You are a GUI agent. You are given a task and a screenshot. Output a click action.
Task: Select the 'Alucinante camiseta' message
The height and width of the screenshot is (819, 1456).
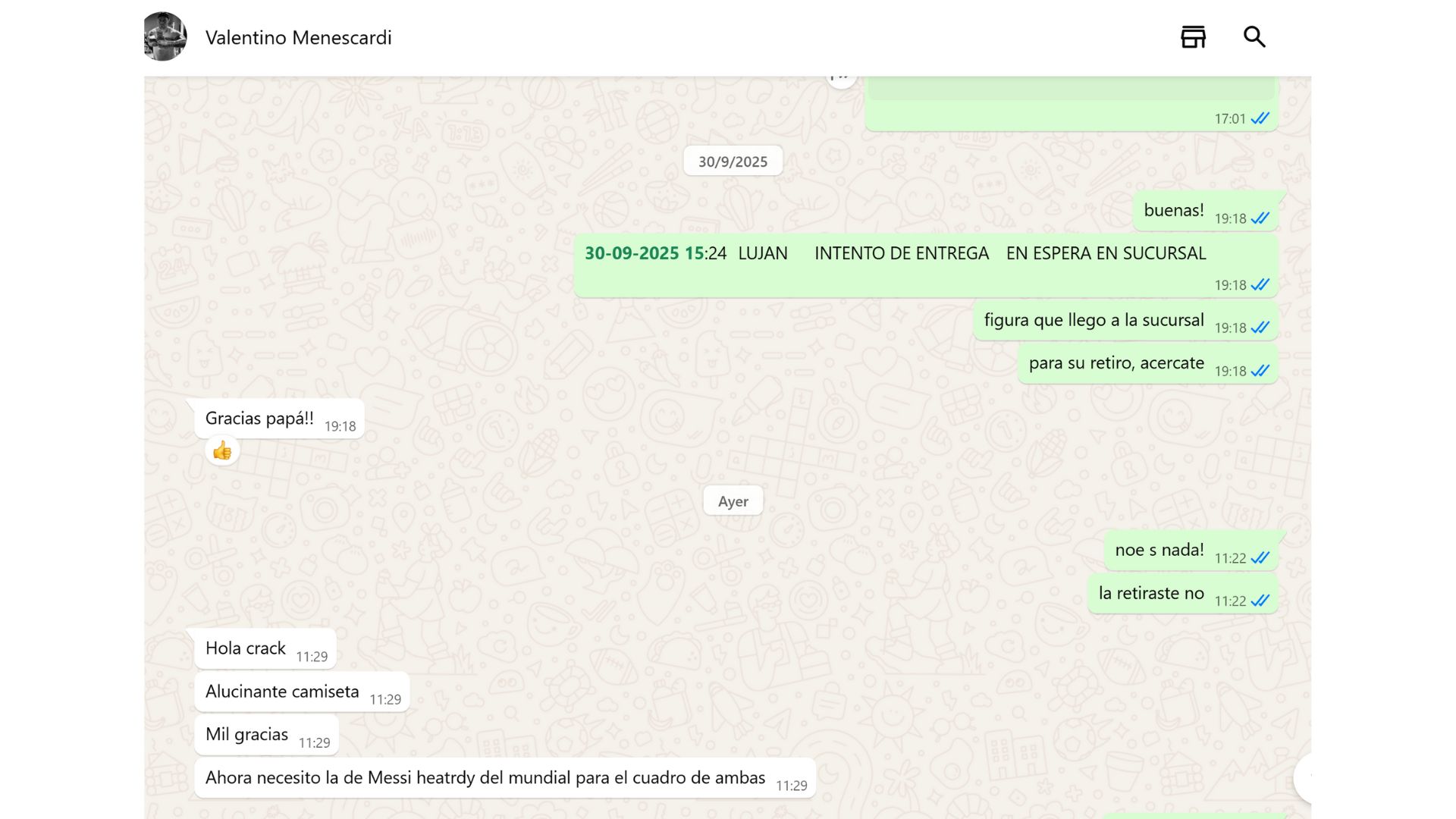(282, 692)
